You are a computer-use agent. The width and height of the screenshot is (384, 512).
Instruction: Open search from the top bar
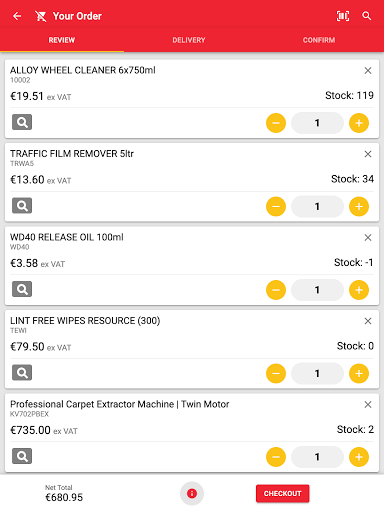coord(367,16)
